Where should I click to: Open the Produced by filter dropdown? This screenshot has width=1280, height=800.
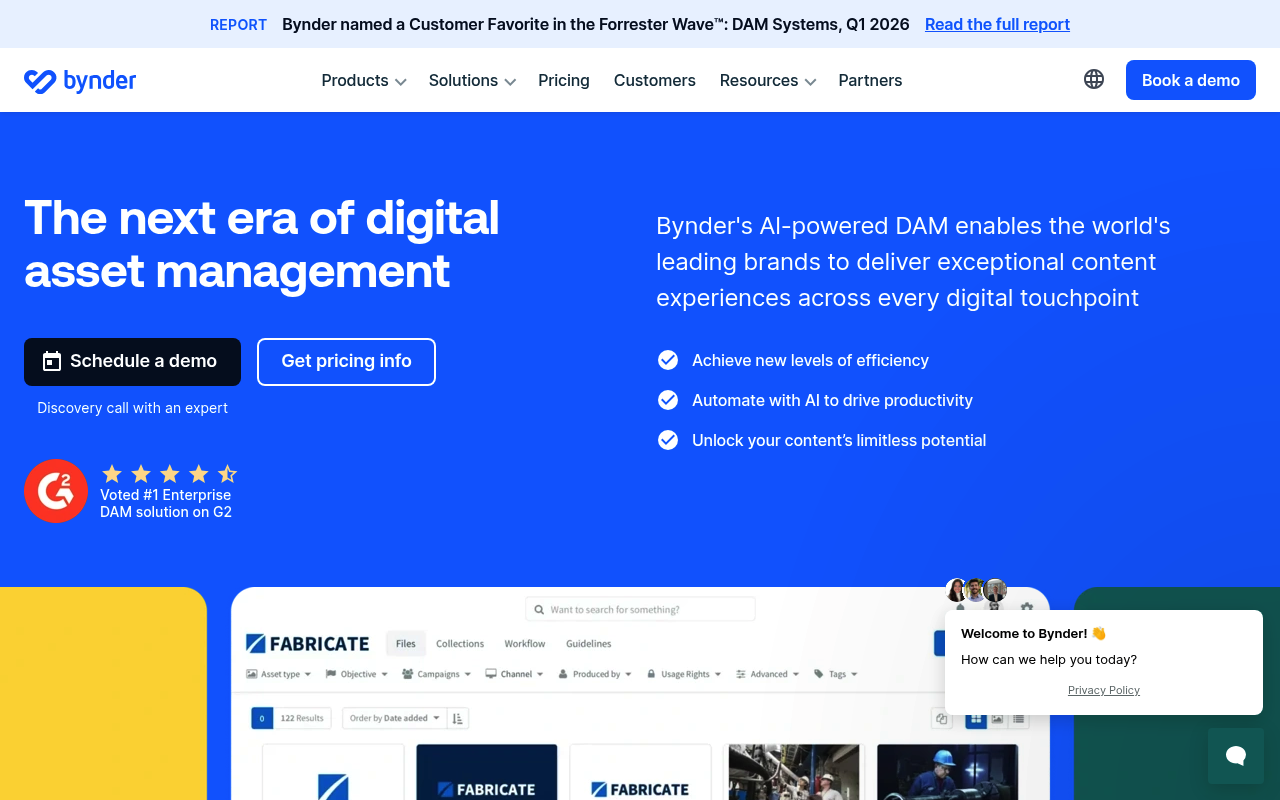point(595,674)
